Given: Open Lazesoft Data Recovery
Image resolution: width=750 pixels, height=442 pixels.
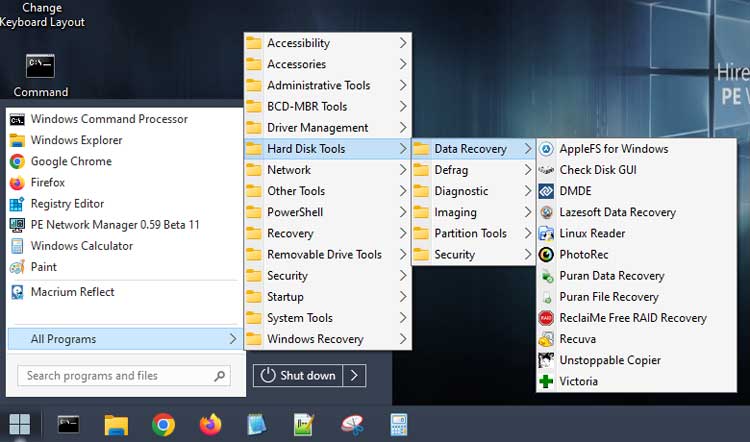Looking at the screenshot, I should click(636, 212).
